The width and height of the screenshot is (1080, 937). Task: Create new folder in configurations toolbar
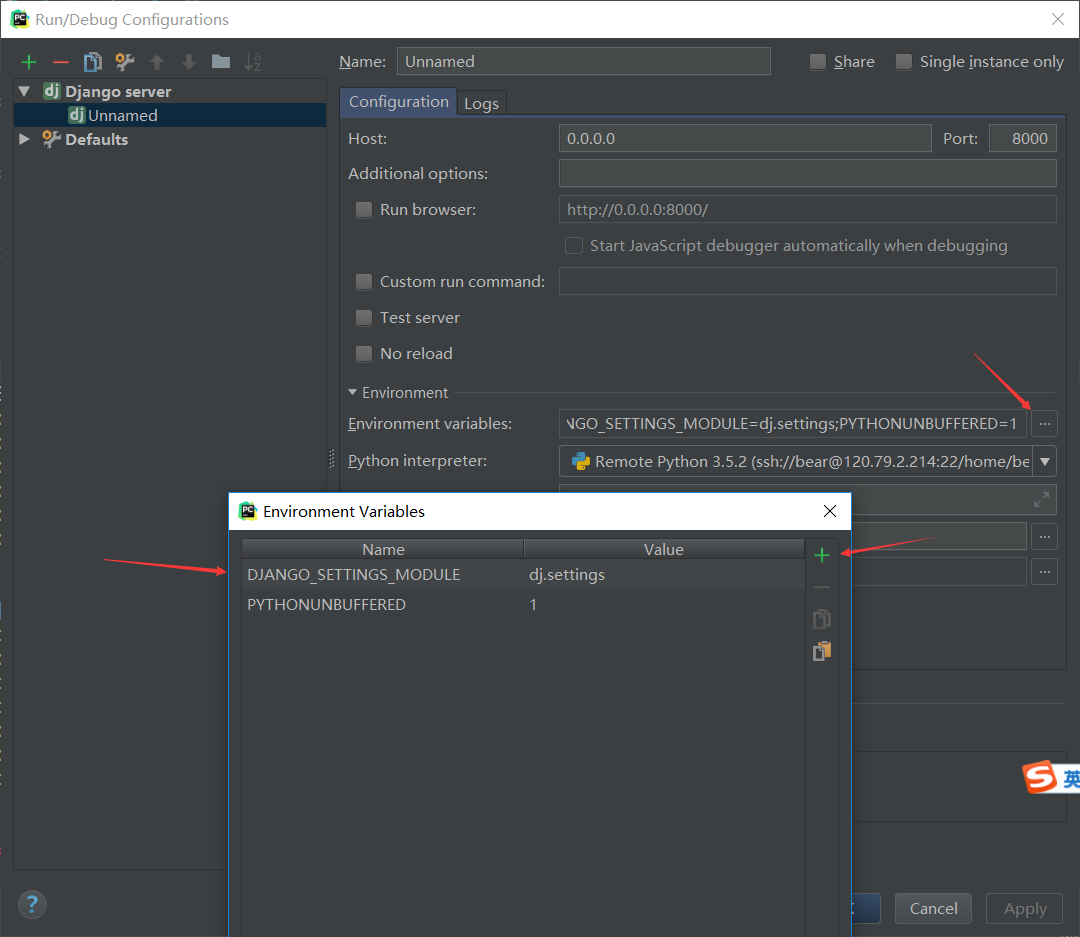pyautogui.click(x=220, y=62)
